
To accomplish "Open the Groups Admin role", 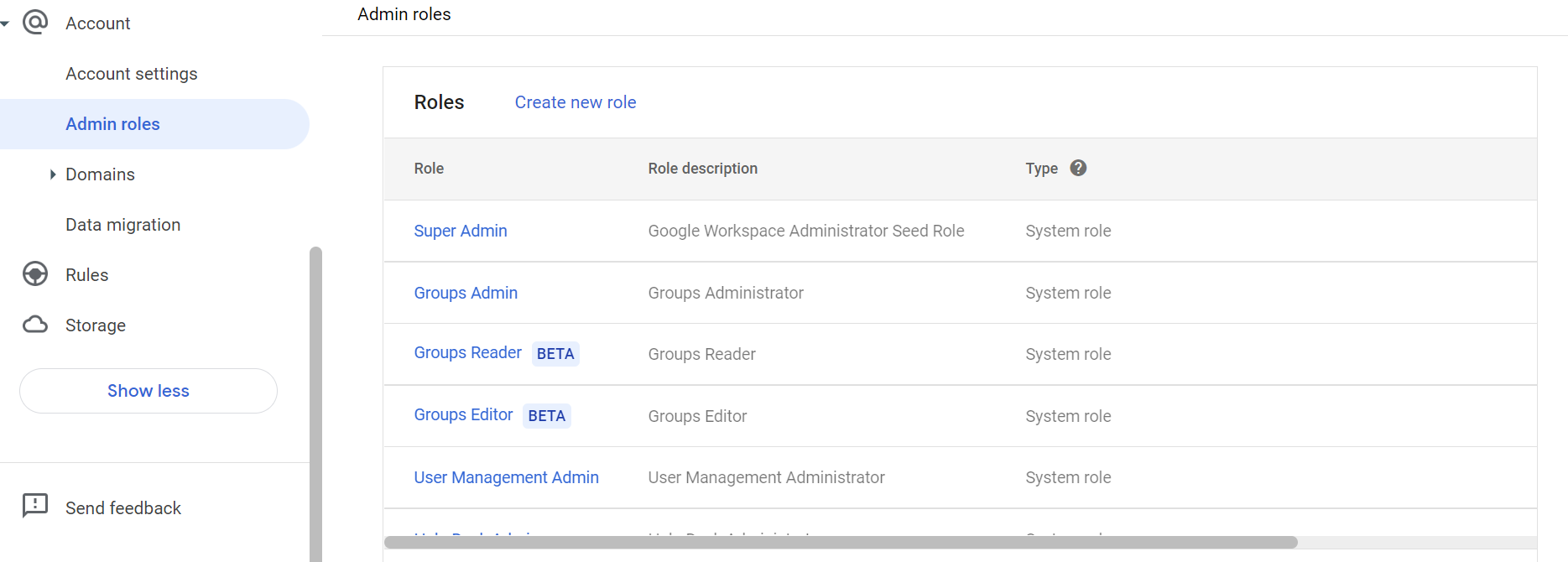I will point(466,293).
